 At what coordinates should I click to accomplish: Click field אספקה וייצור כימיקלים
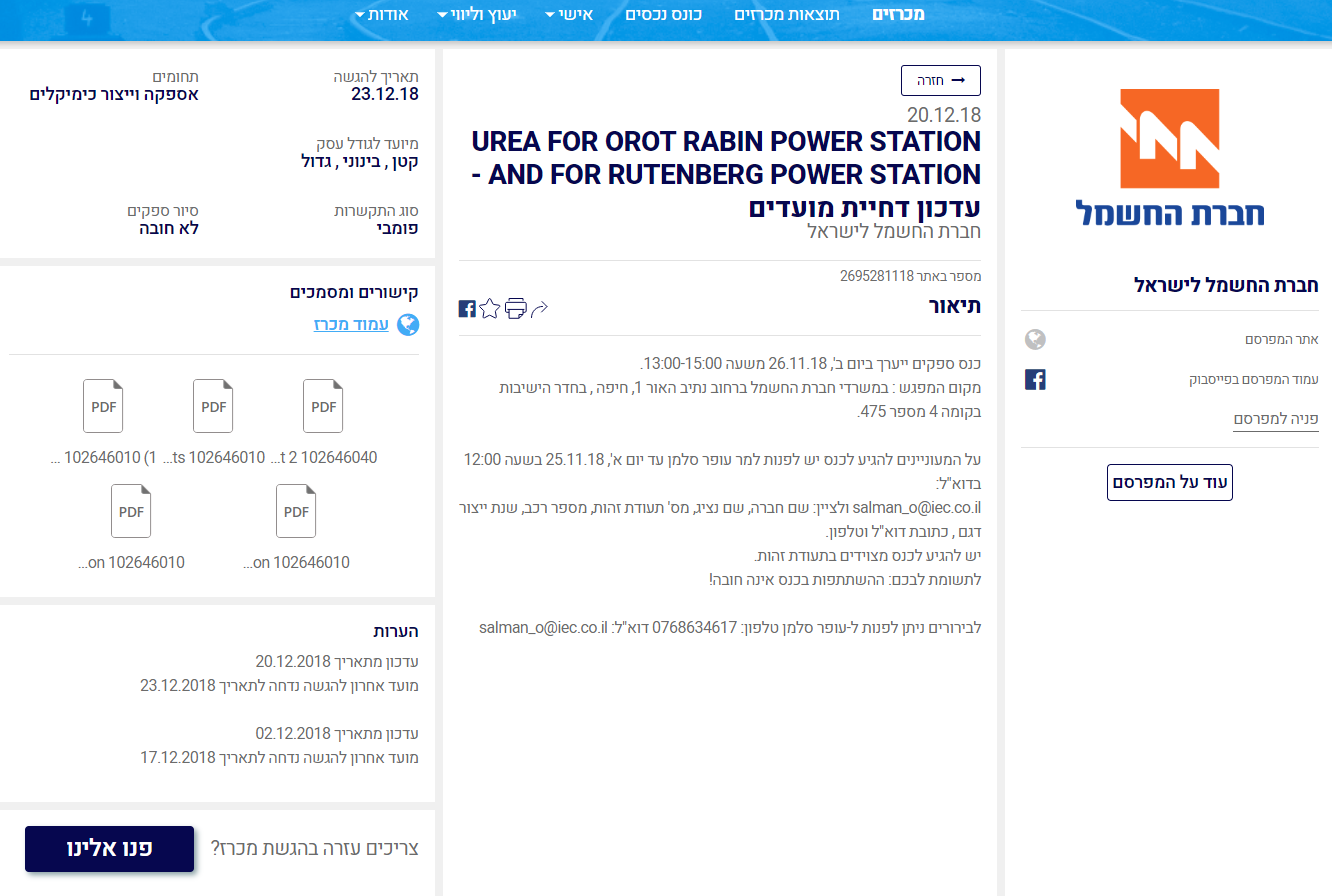coord(114,95)
